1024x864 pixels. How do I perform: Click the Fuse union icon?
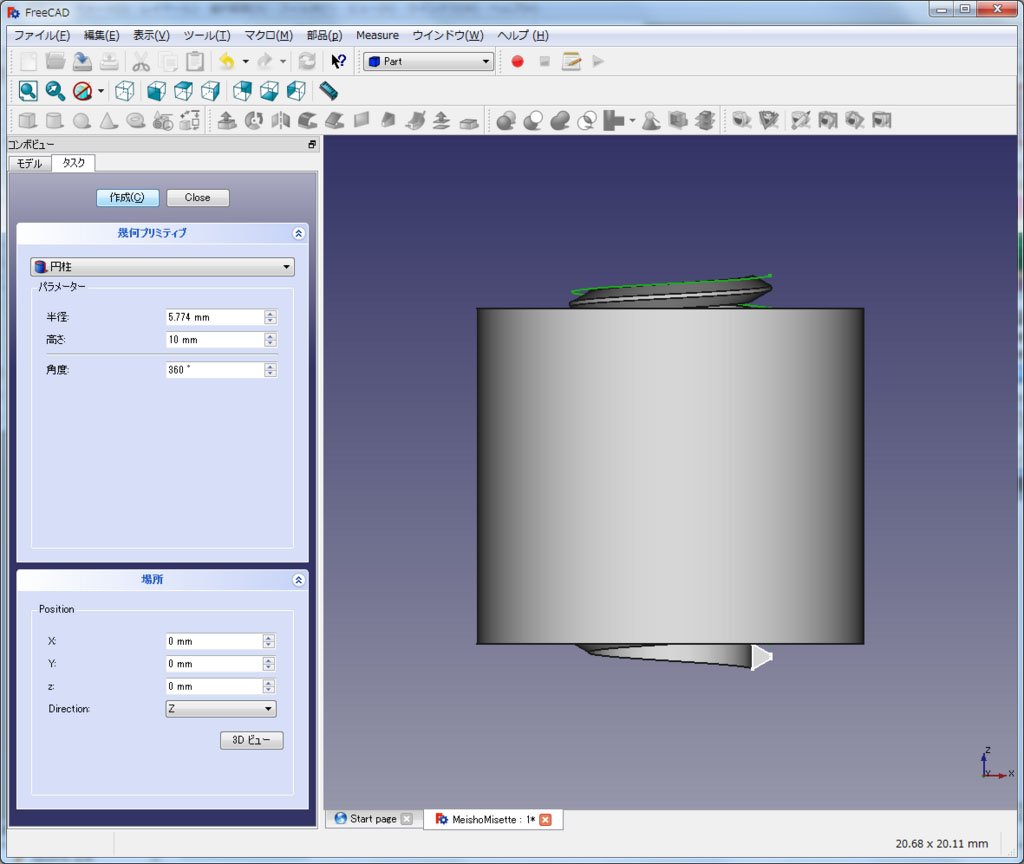pos(560,120)
